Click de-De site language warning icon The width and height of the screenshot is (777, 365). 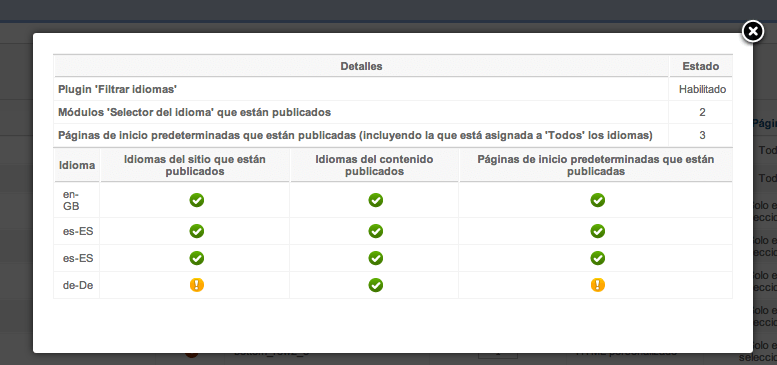(197, 285)
